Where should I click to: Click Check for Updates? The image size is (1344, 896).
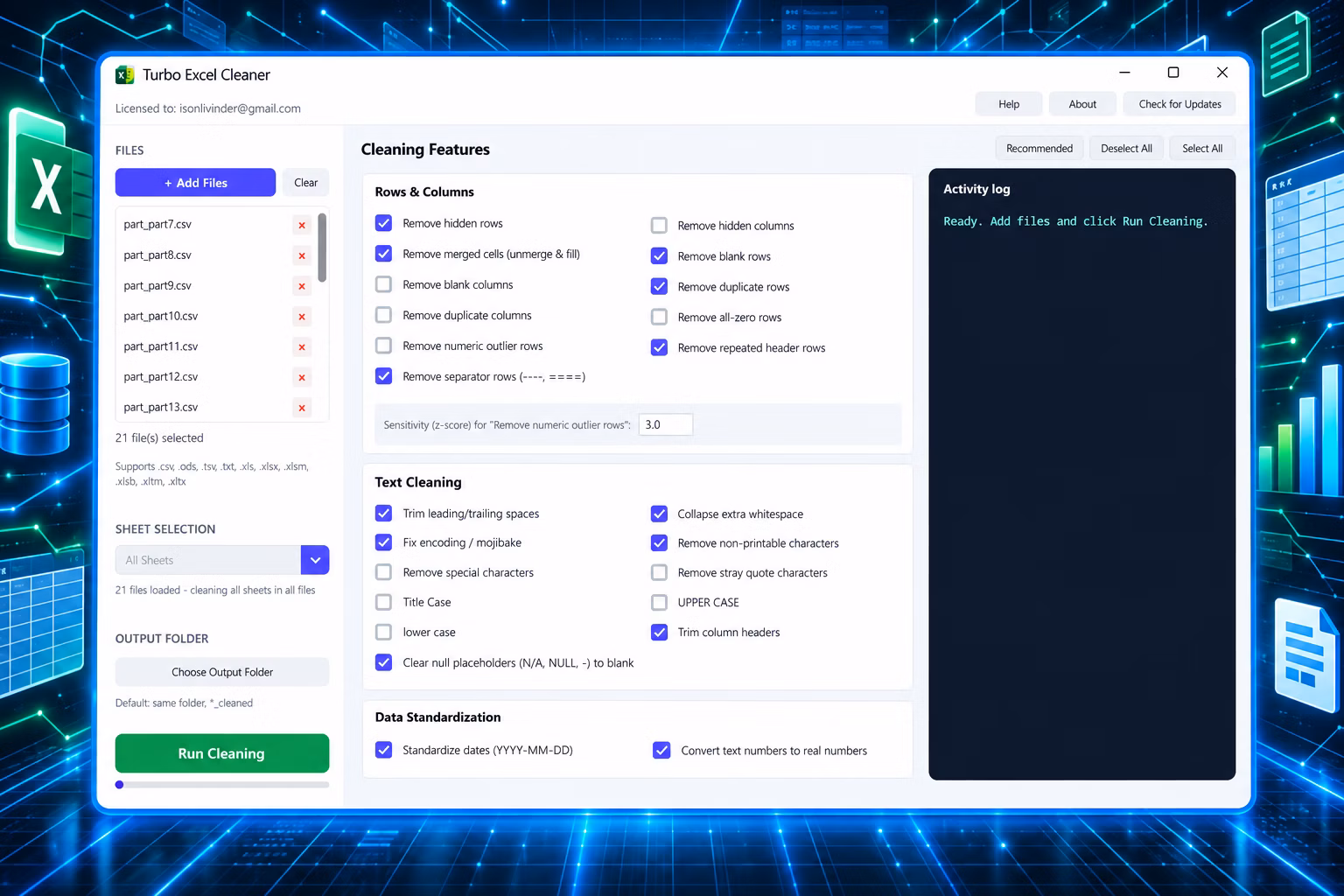(x=1179, y=104)
